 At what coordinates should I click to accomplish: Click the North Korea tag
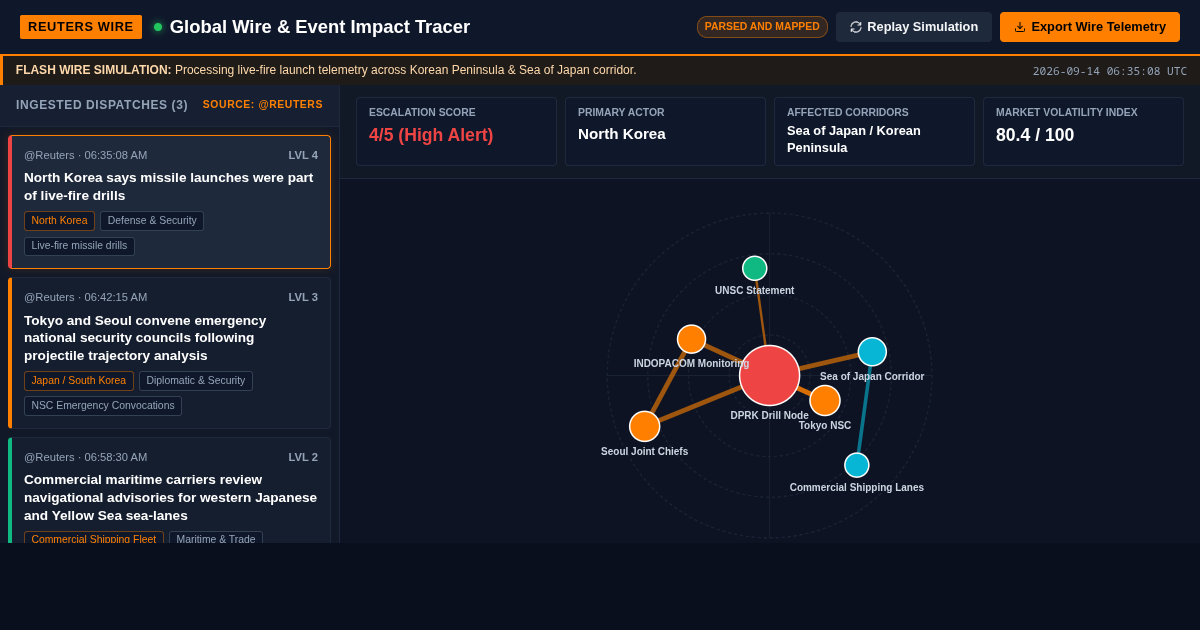point(59,221)
